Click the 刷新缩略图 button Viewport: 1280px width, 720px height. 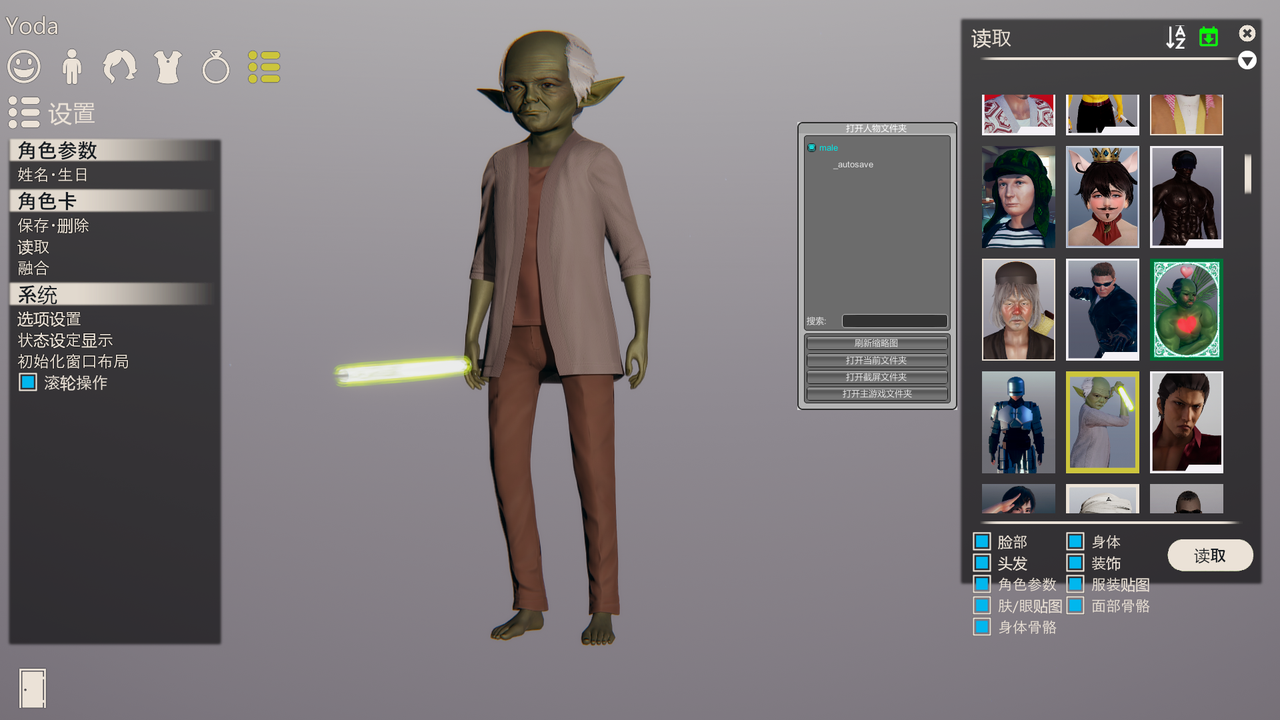point(877,343)
